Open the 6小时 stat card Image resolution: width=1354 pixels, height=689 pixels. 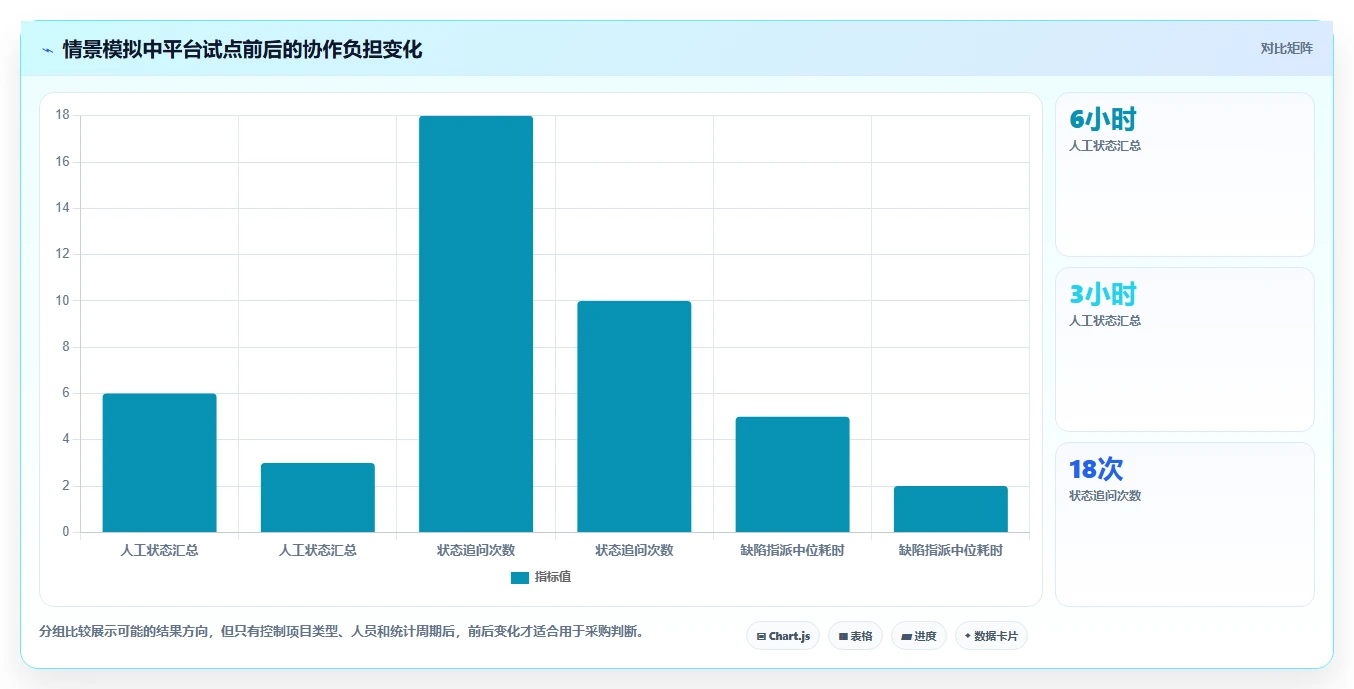(1185, 175)
